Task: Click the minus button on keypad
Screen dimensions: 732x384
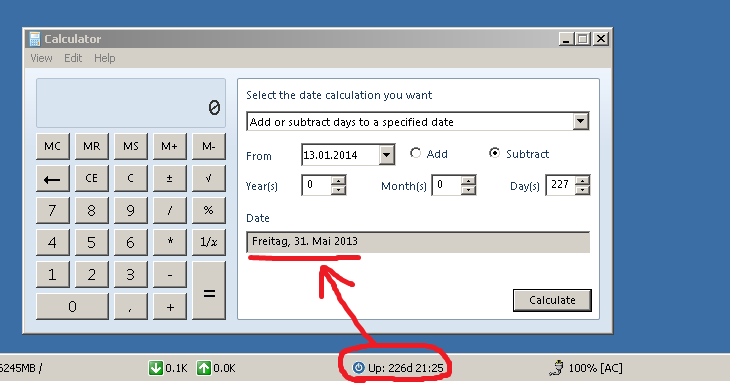Action: (x=169, y=275)
